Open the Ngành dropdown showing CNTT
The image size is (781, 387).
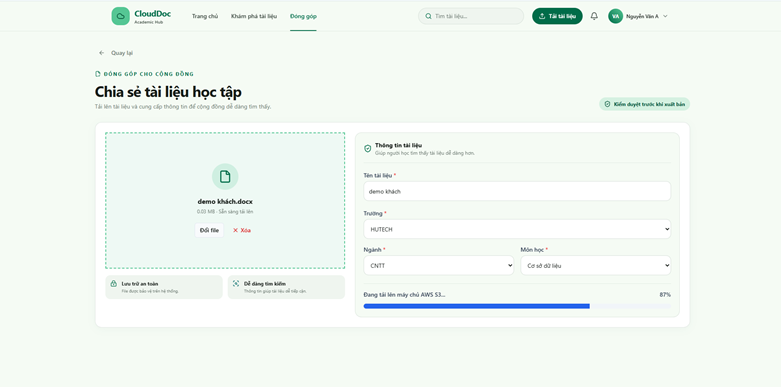click(439, 265)
